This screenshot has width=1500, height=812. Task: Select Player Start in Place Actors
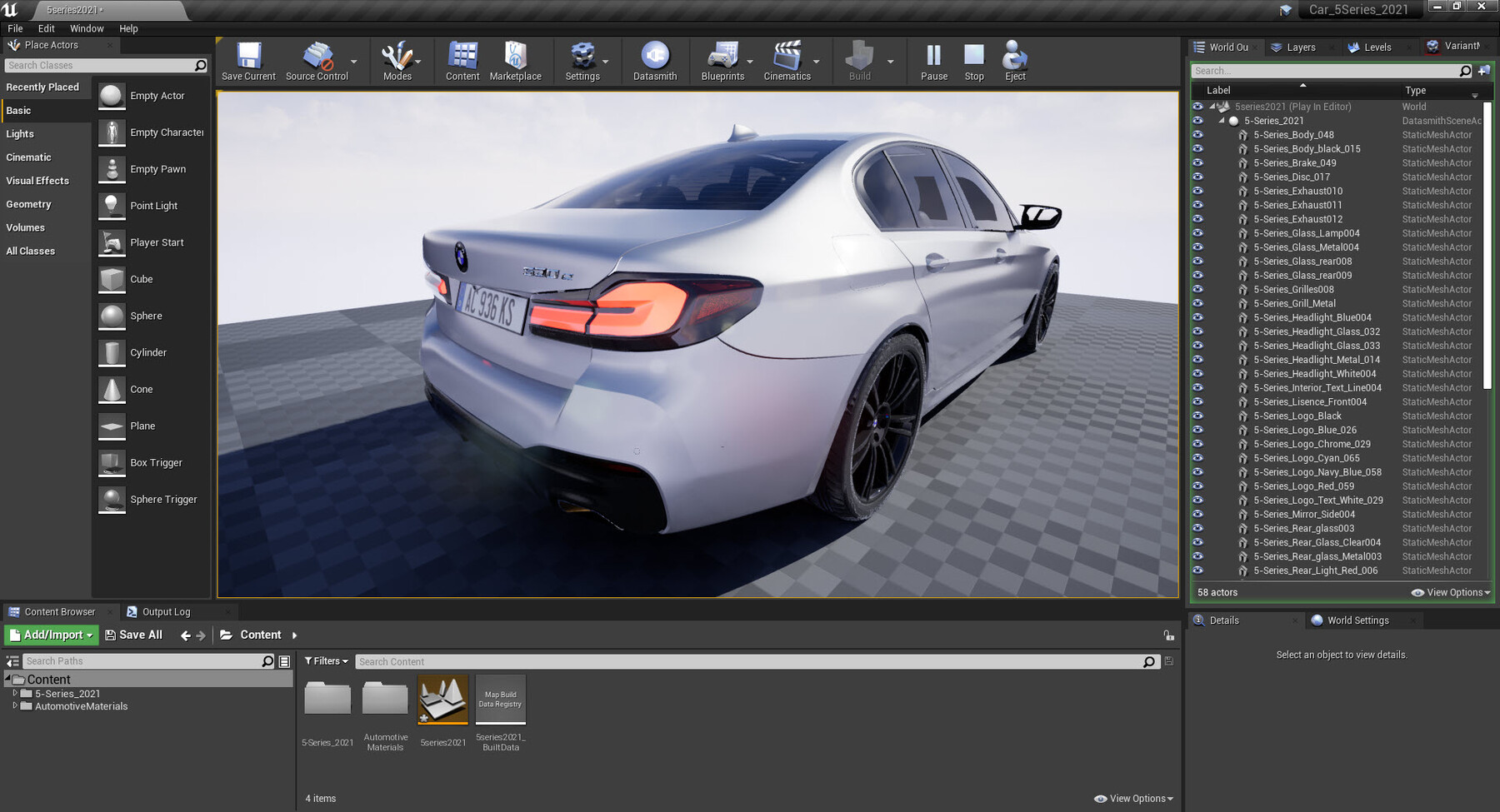(151, 242)
